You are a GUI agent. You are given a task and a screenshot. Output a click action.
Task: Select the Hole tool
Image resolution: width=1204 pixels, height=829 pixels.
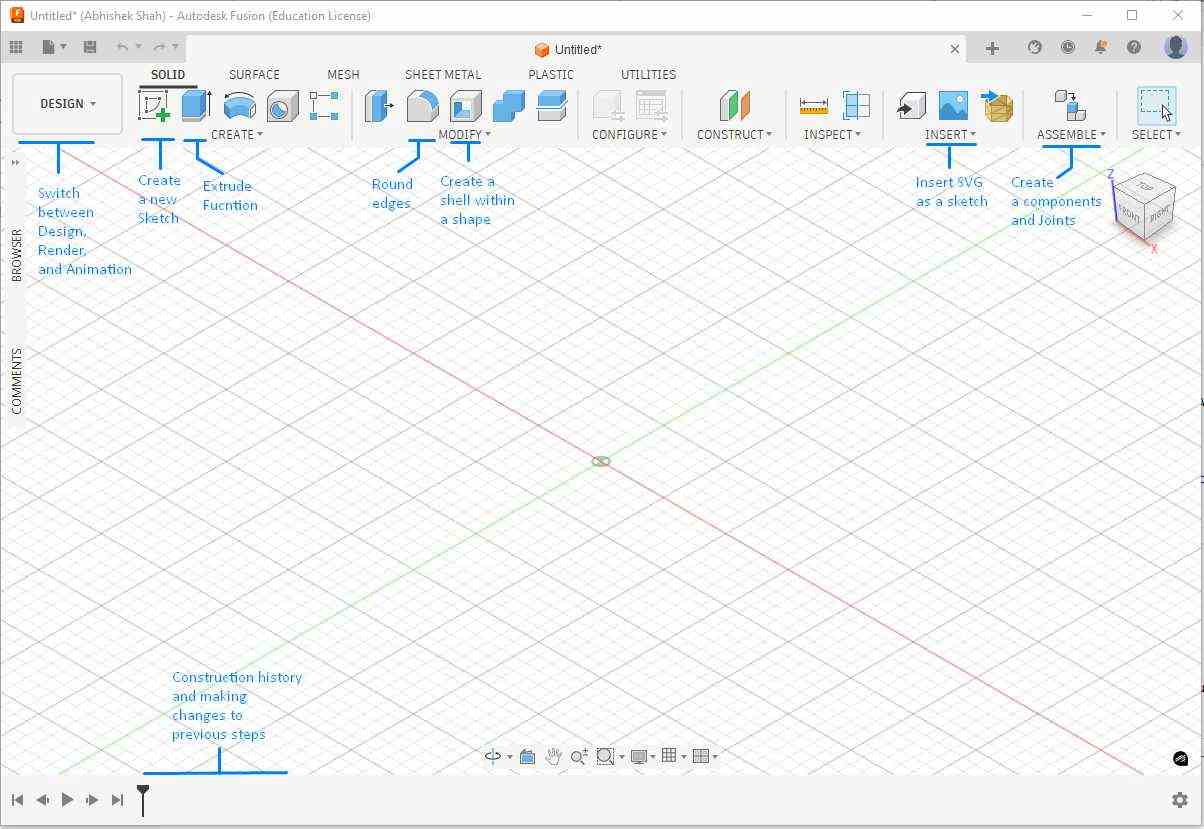click(x=282, y=105)
